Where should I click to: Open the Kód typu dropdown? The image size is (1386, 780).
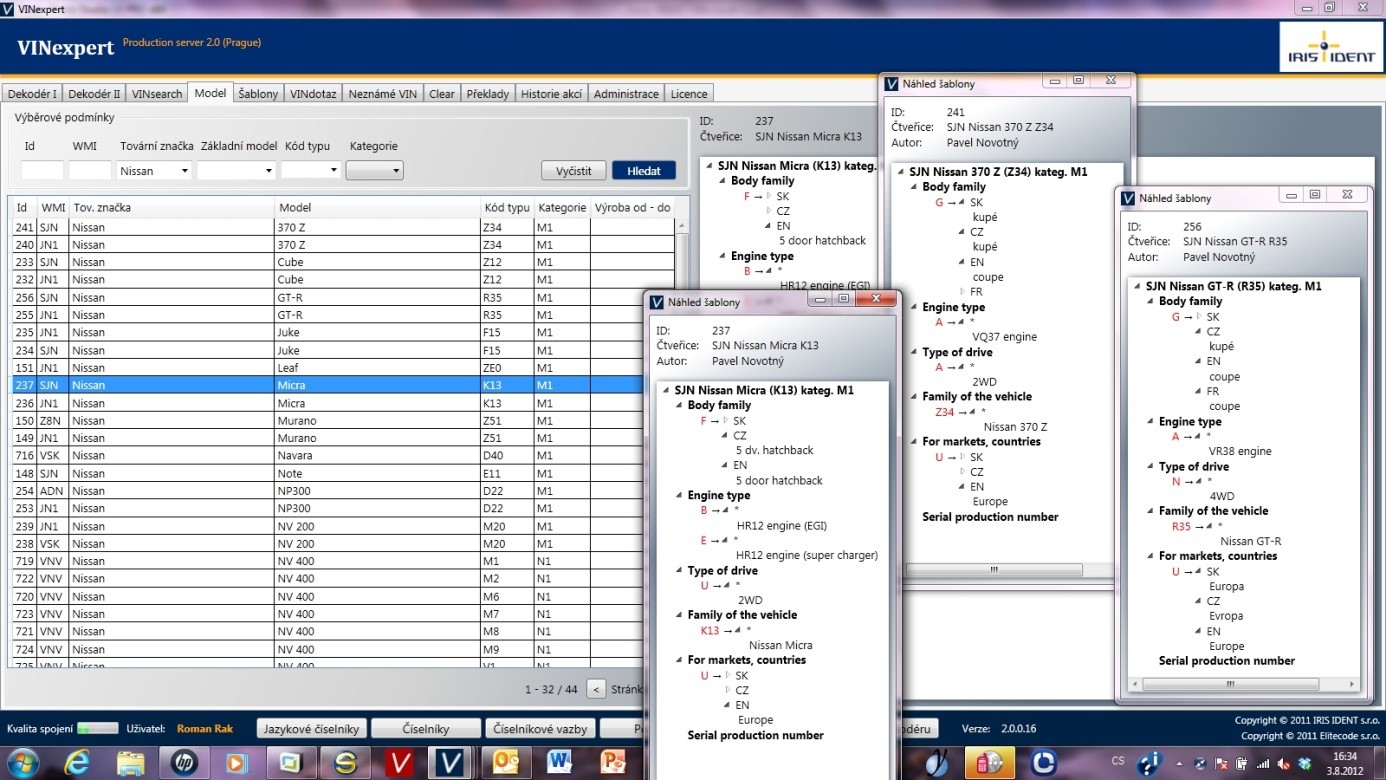[310, 171]
